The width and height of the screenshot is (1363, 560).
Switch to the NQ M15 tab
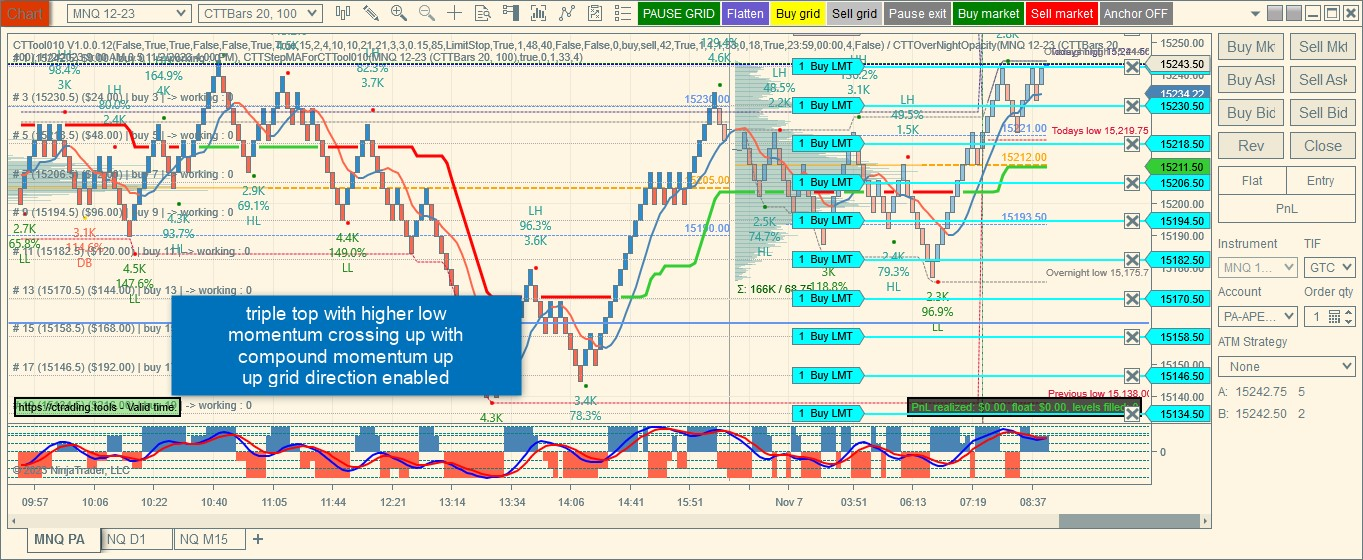[x=209, y=539]
